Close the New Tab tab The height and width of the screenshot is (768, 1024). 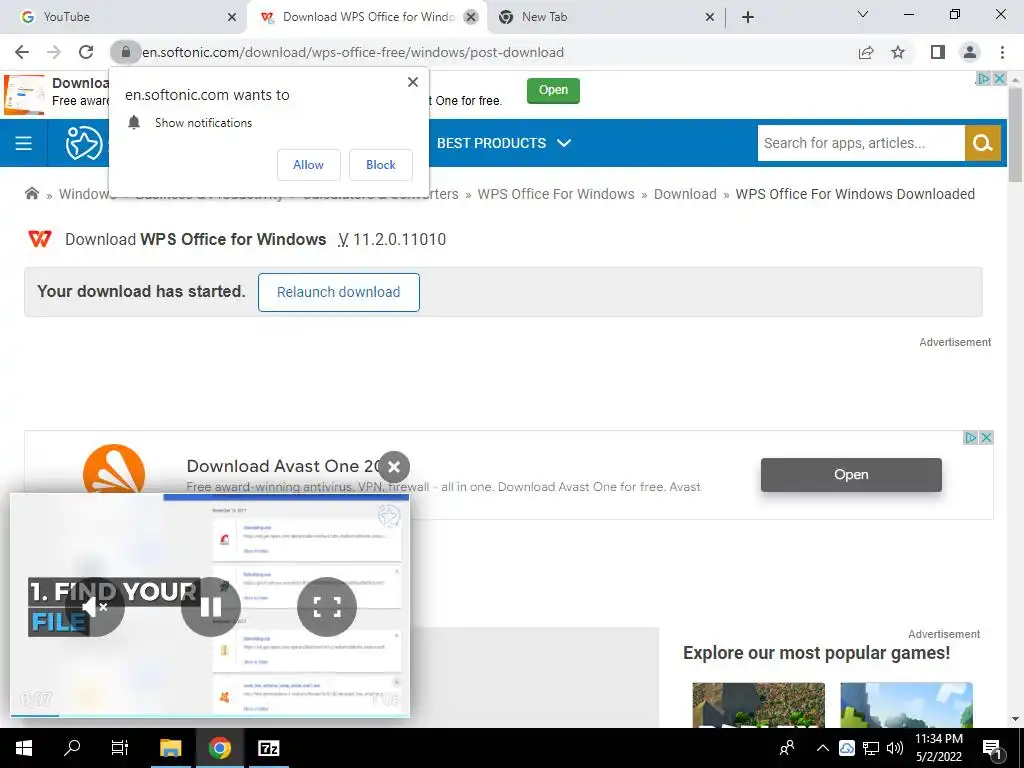click(710, 17)
